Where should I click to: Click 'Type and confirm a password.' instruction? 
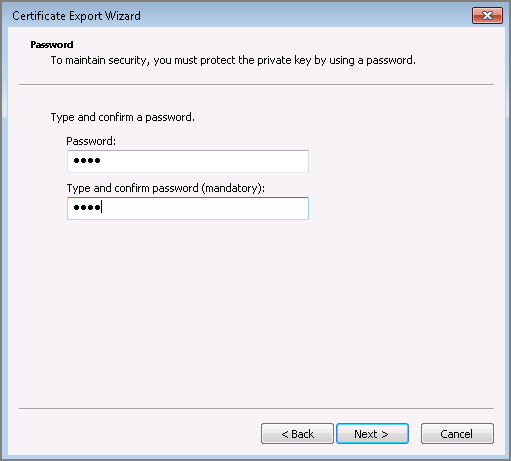point(123,117)
